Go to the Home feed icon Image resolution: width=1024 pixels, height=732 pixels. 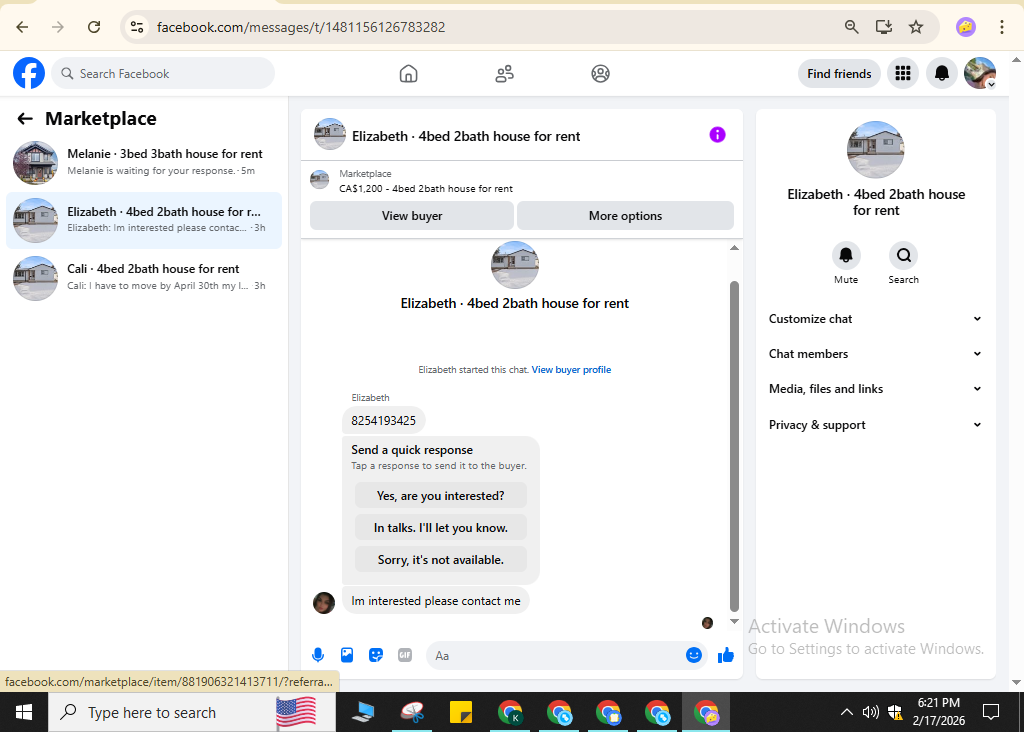point(408,74)
